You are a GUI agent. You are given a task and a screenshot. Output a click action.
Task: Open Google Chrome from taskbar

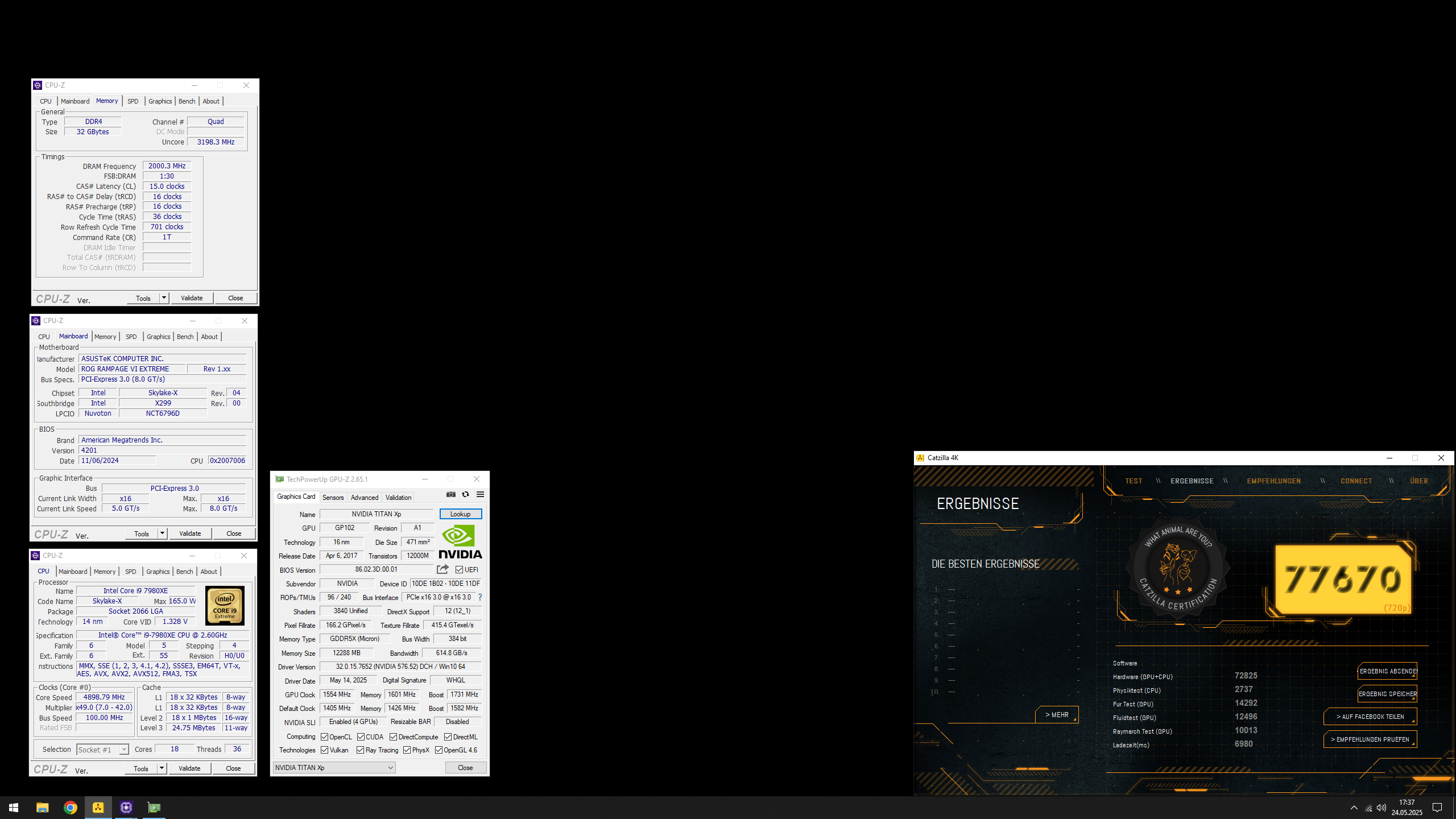click(x=71, y=808)
